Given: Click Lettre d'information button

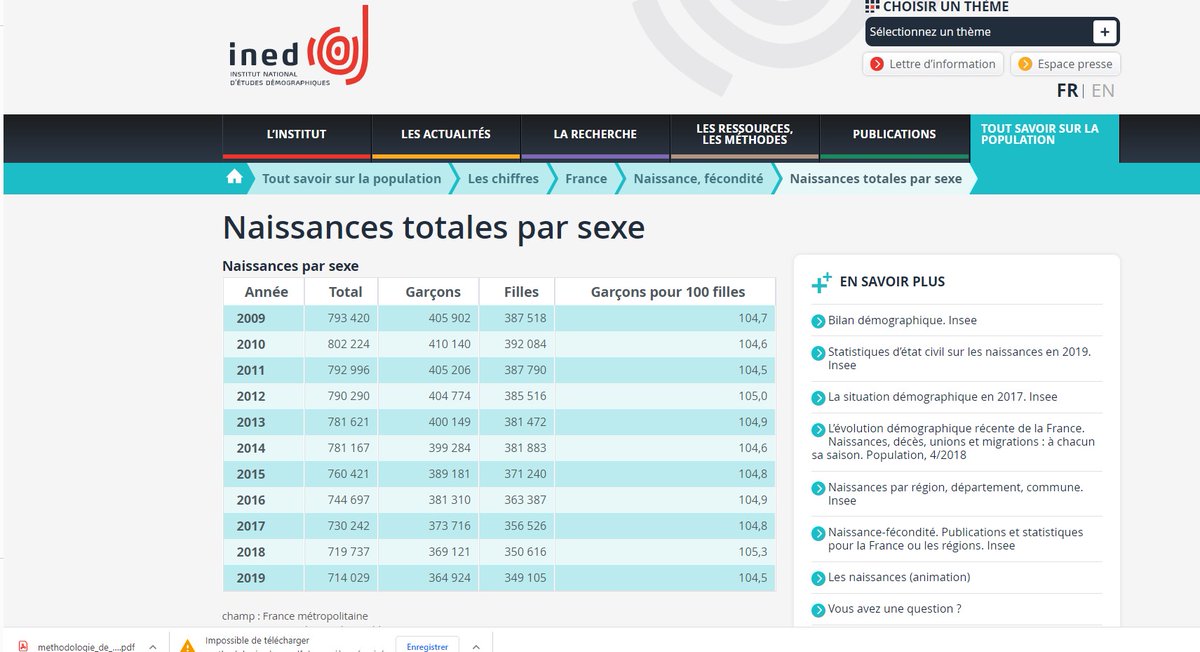Looking at the screenshot, I should click(x=933, y=64).
